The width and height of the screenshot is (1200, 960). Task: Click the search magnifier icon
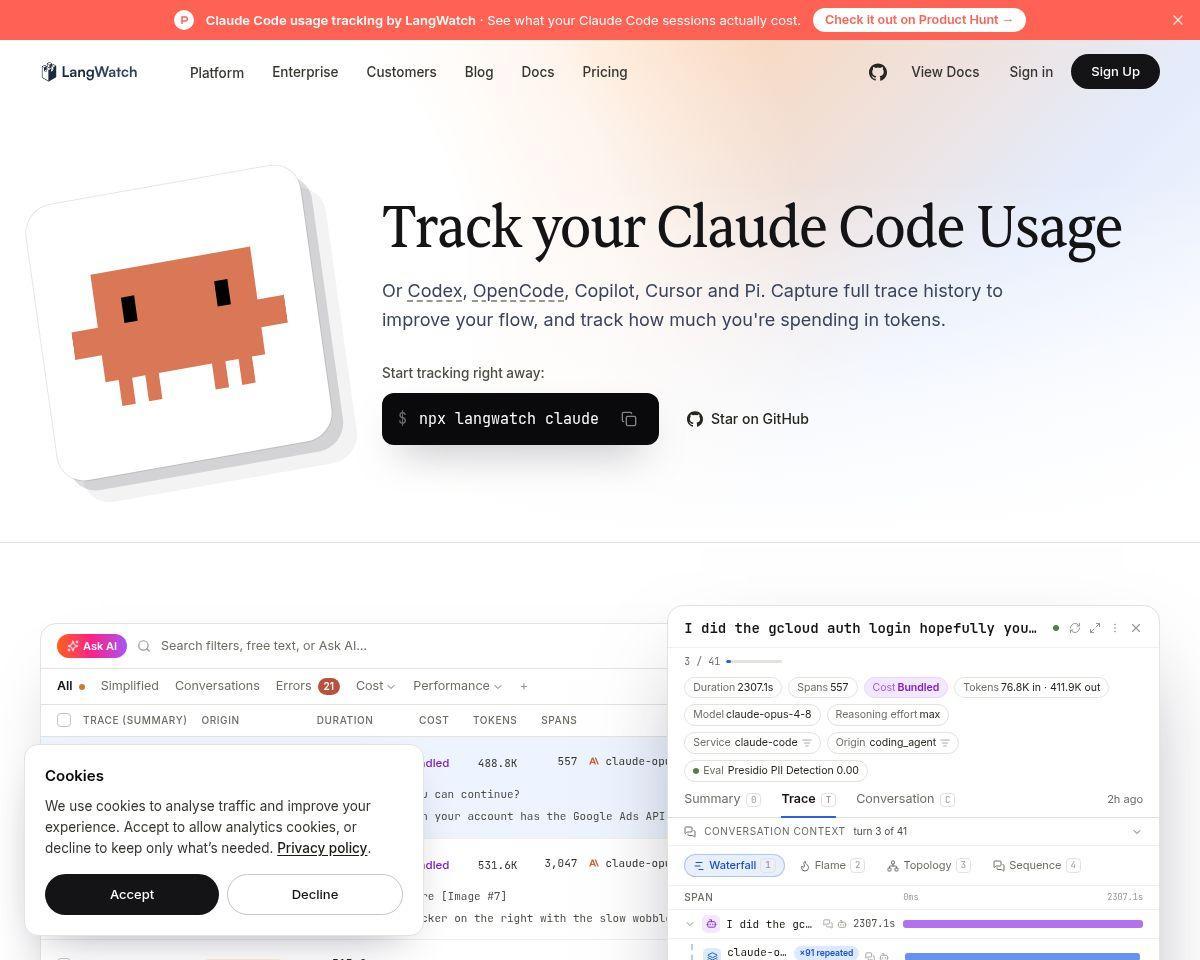click(144, 646)
